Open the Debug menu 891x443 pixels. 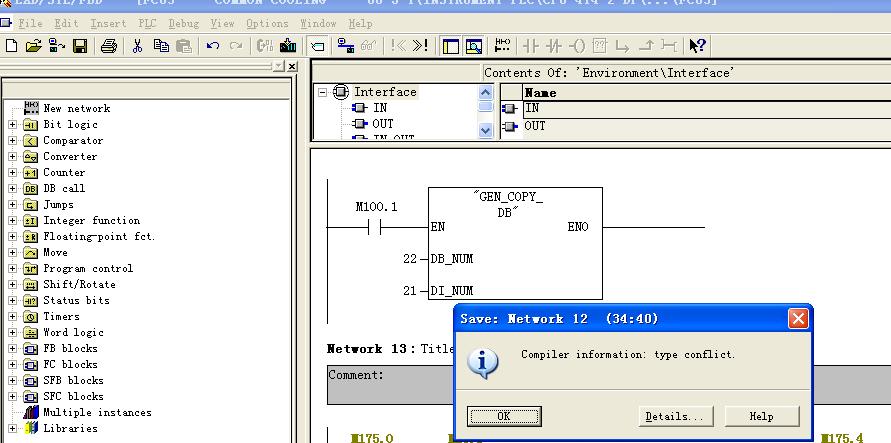pyautogui.click(x=184, y=24)
